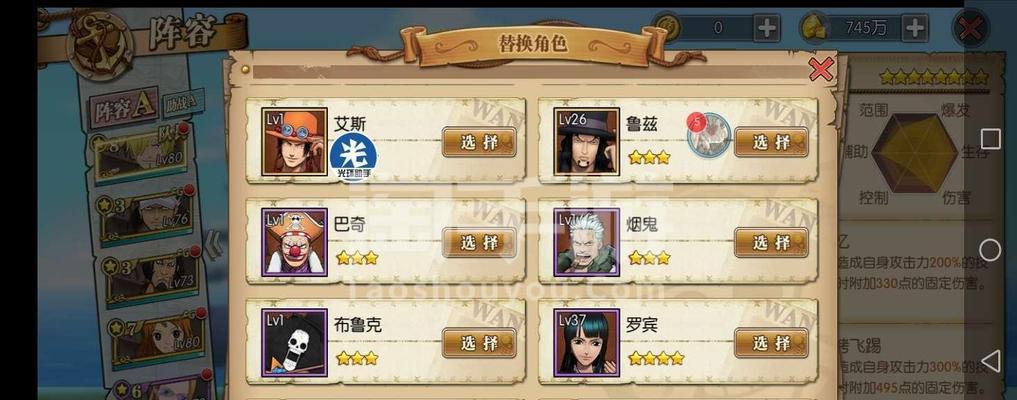Close the 替换角色 dialog with red X
1017x400 pixels.
[x=821, y=69]
